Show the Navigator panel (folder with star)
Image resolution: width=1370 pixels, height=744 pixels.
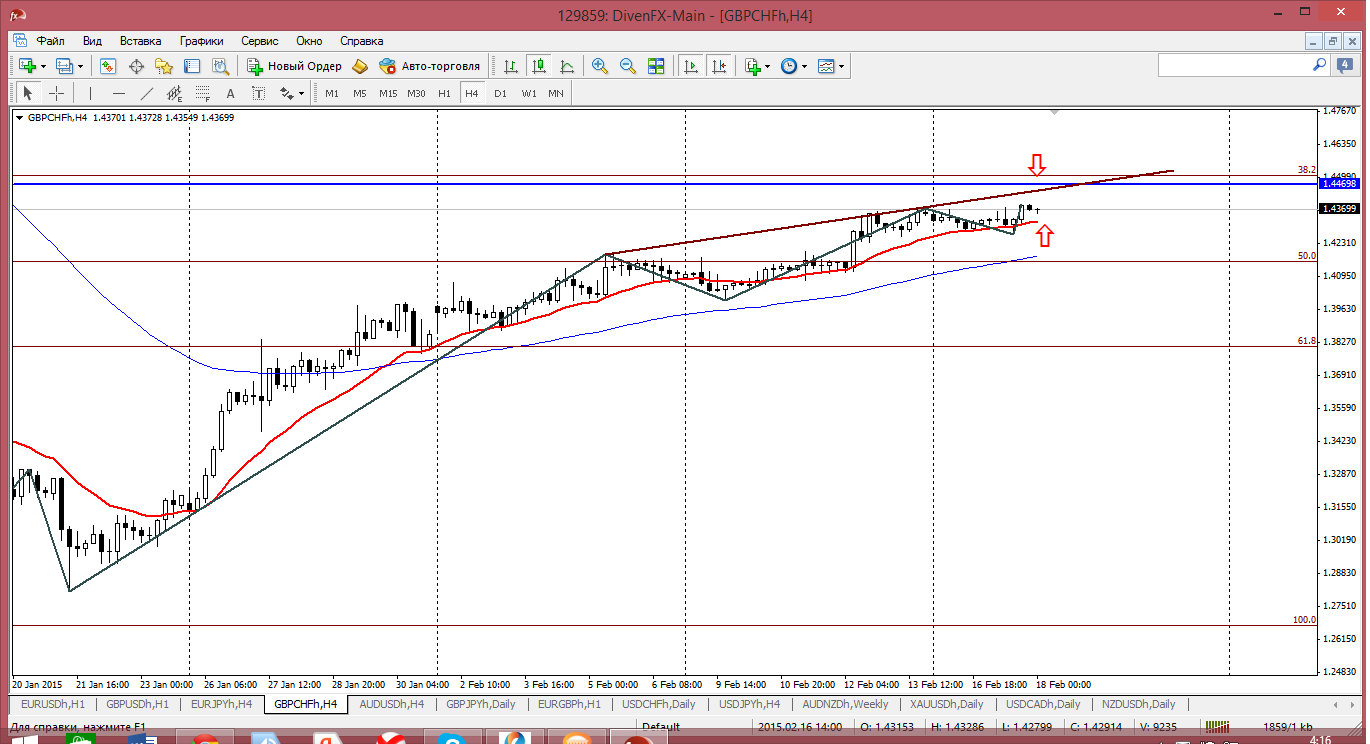click(x=164, y=66)
